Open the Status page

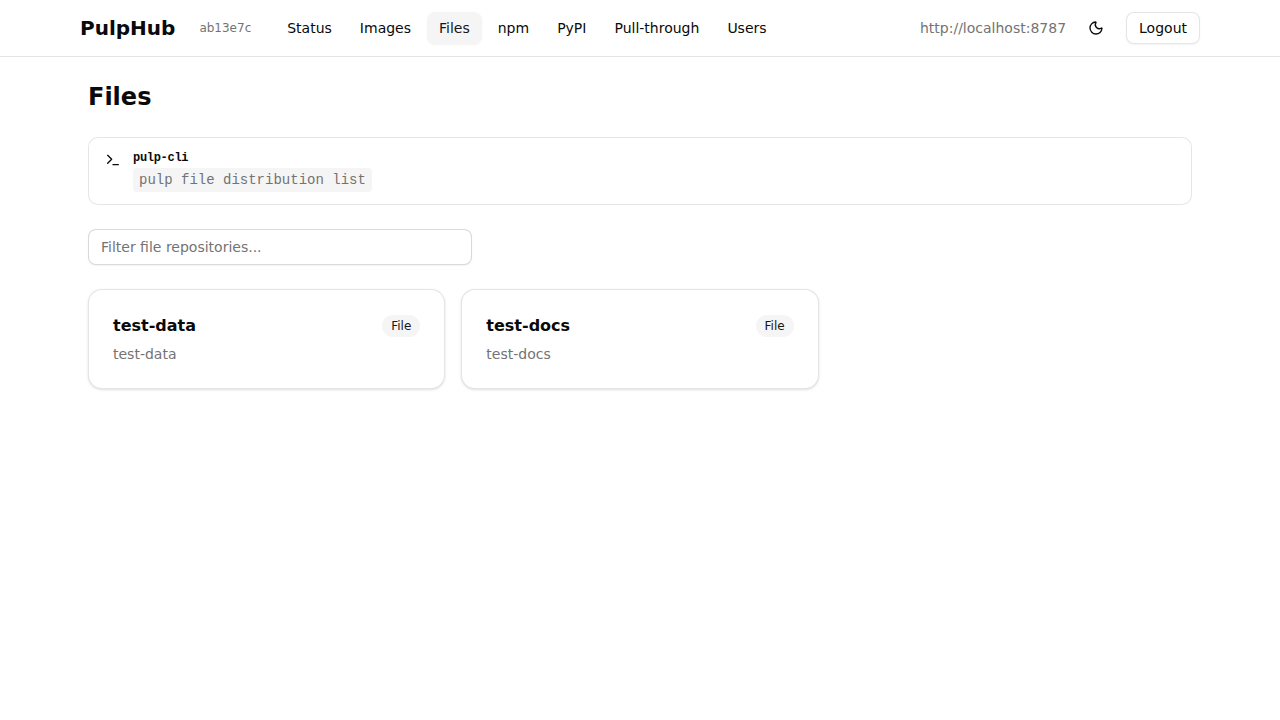pos(309,28)
